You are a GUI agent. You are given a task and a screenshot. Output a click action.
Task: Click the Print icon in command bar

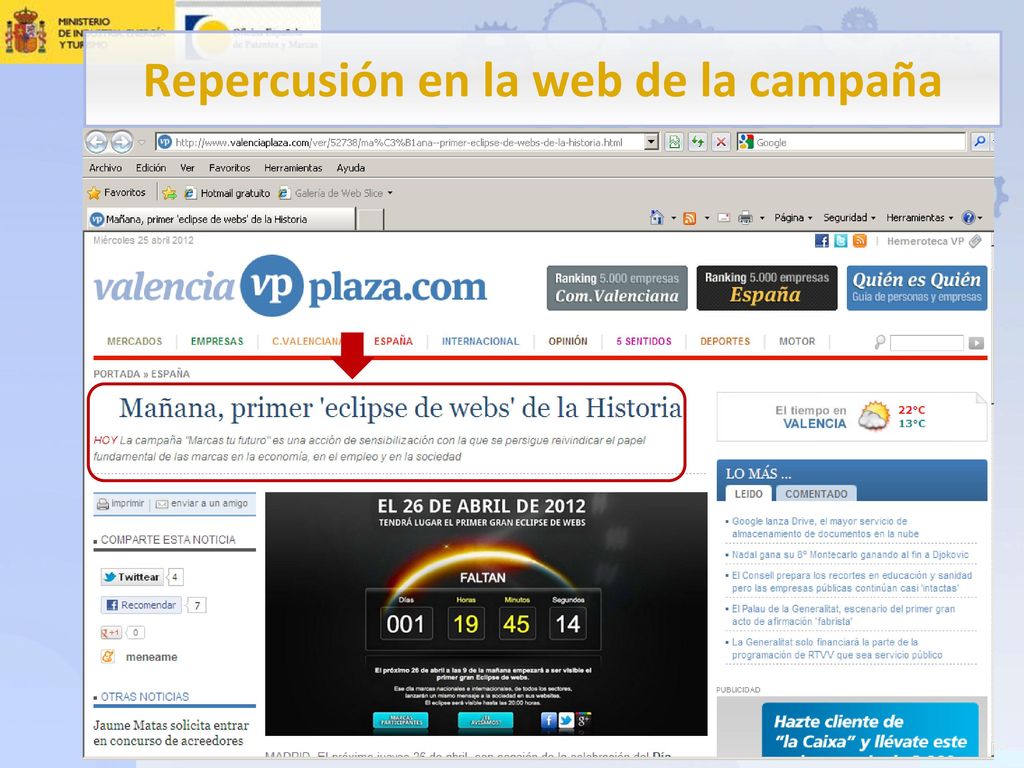click(745, 217)
